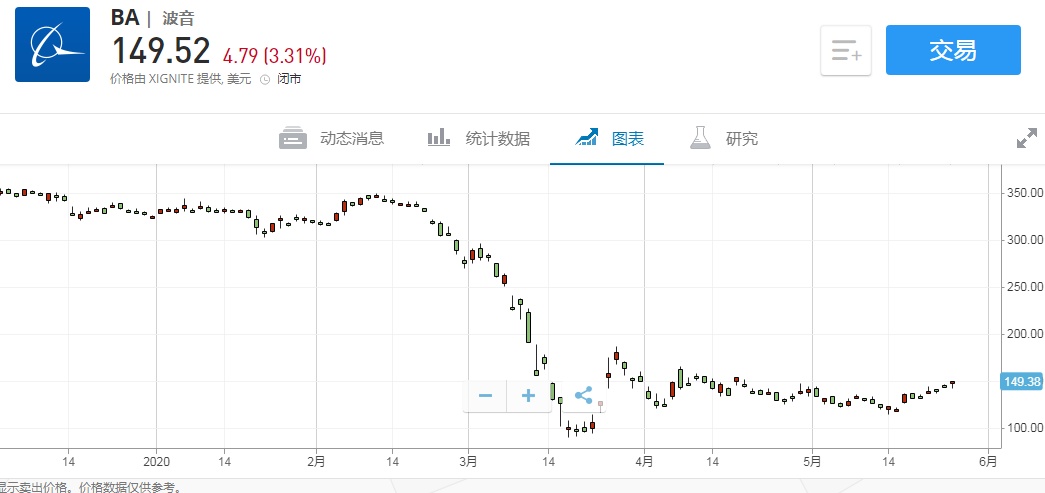The width and height of the screenshot is (1045, 493).
Task: Click the 350.00 price axis label
Action: point(1023,193)
